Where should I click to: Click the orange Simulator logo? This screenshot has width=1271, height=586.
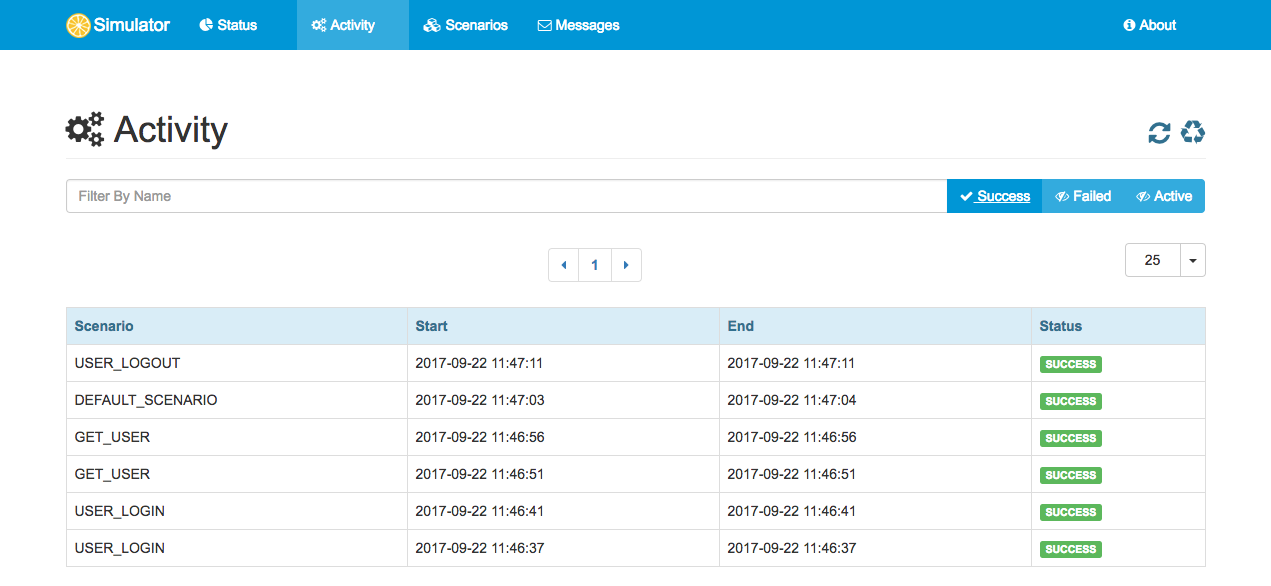[78, 25]
